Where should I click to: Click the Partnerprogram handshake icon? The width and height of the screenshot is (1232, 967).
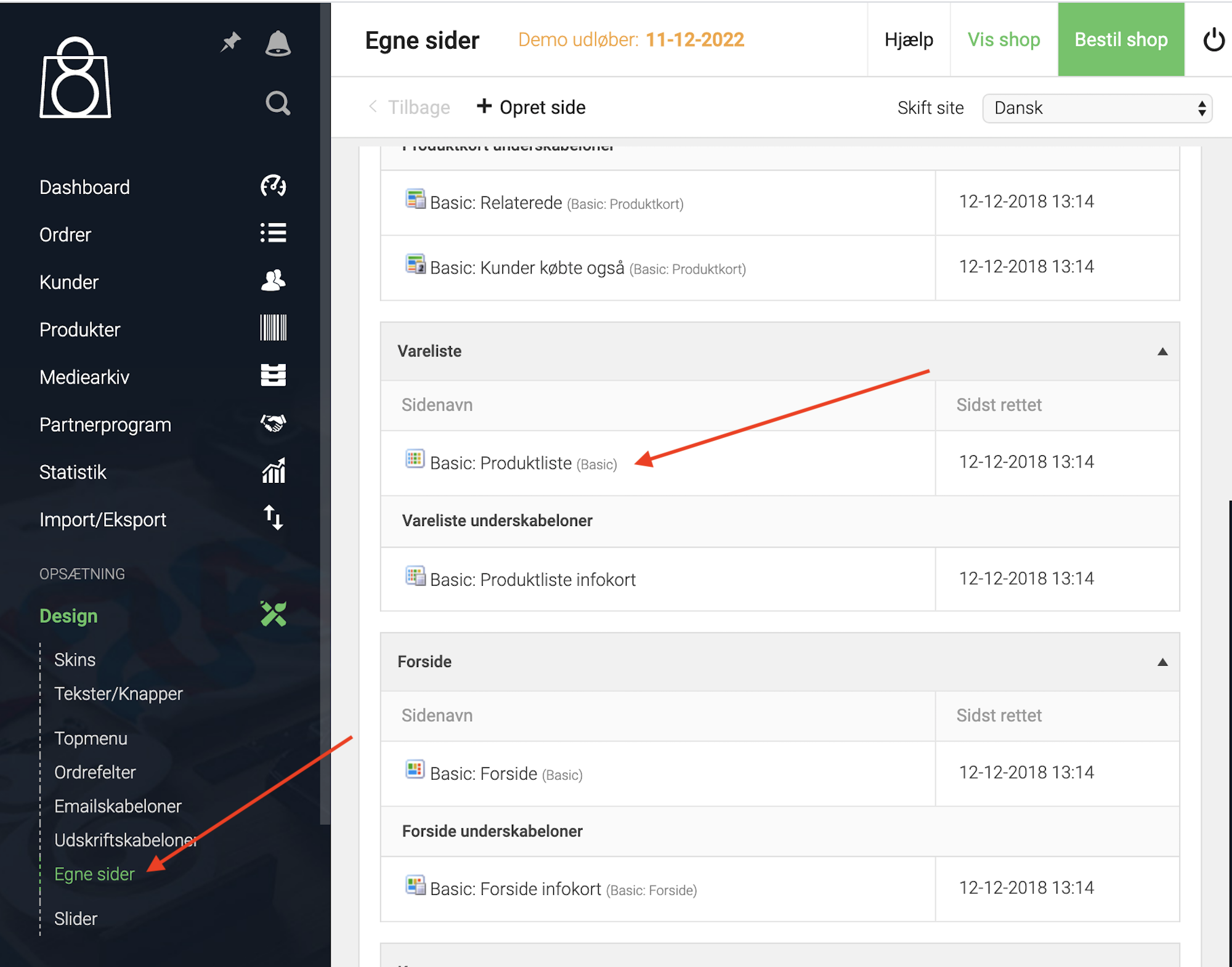click(x=273, y=423)
